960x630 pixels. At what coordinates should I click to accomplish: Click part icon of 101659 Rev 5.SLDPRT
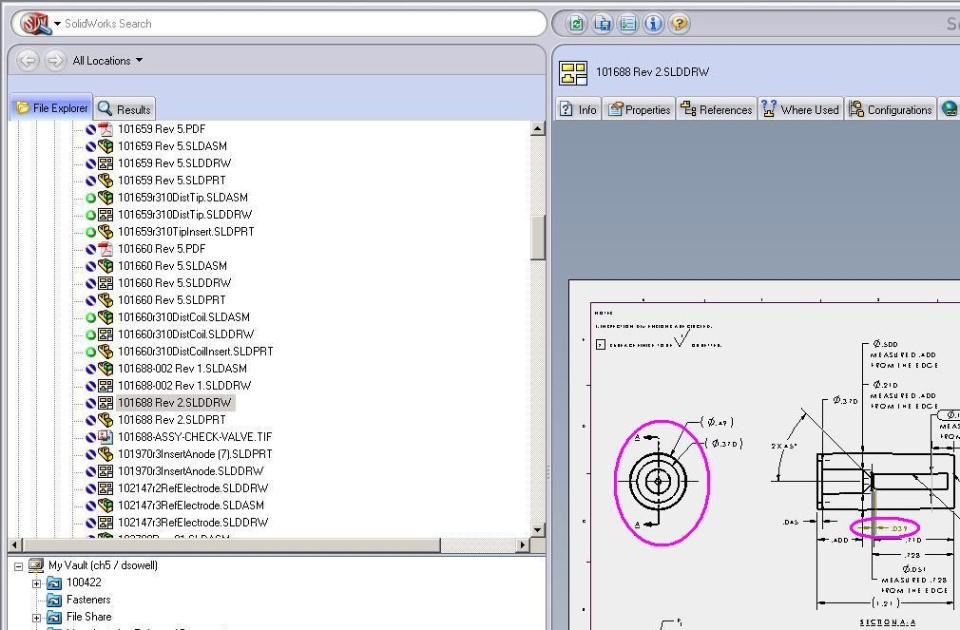pos(106,181)
